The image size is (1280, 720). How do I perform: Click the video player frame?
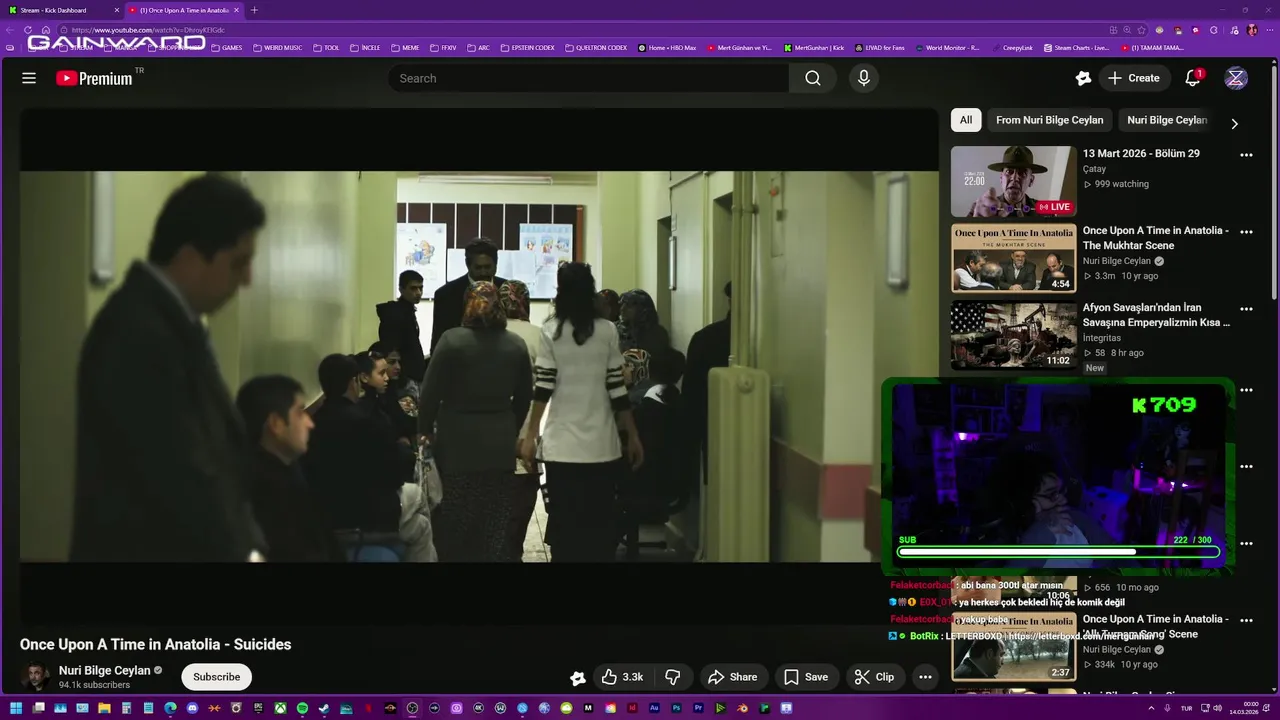click(479, 366)
